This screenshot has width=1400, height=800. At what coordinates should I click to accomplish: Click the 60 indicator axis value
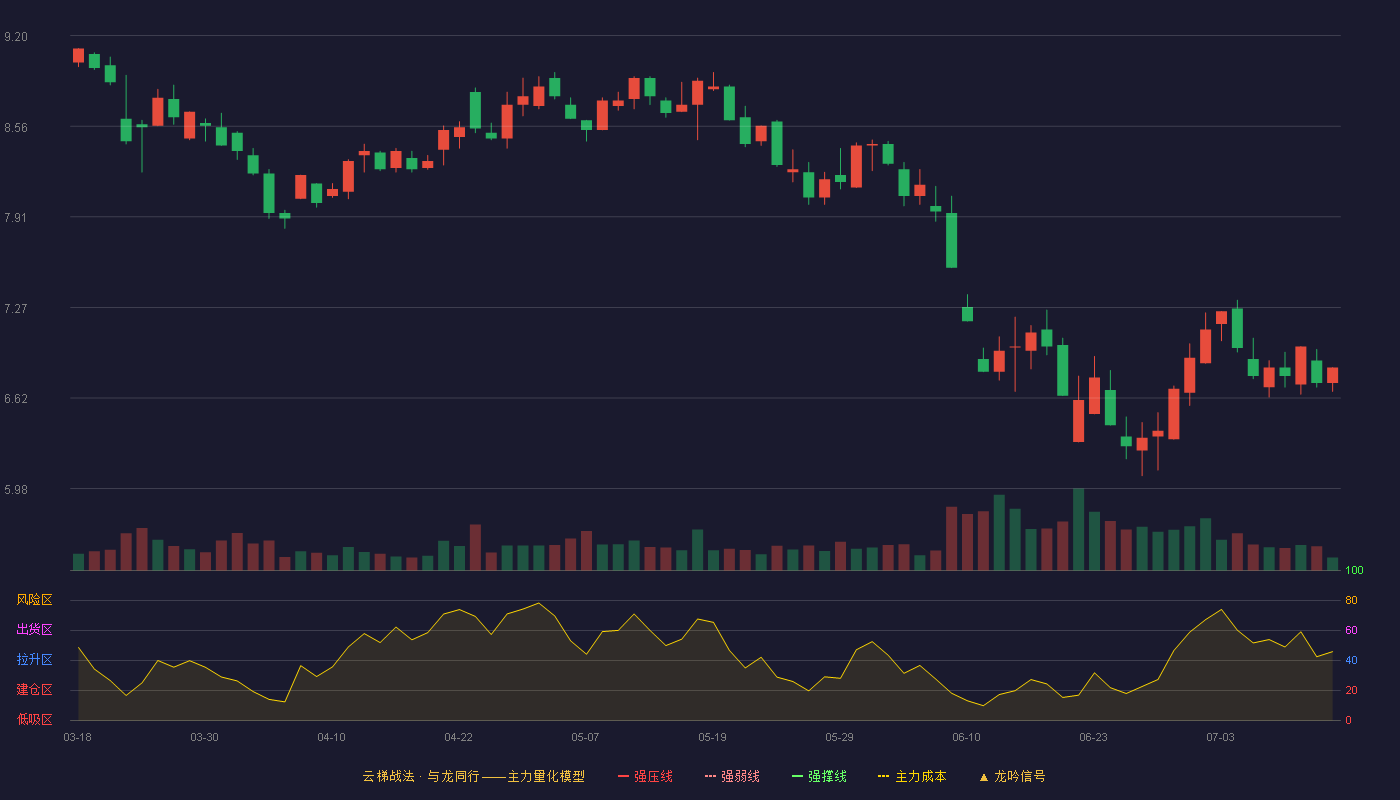click(x=1351, y=630)
